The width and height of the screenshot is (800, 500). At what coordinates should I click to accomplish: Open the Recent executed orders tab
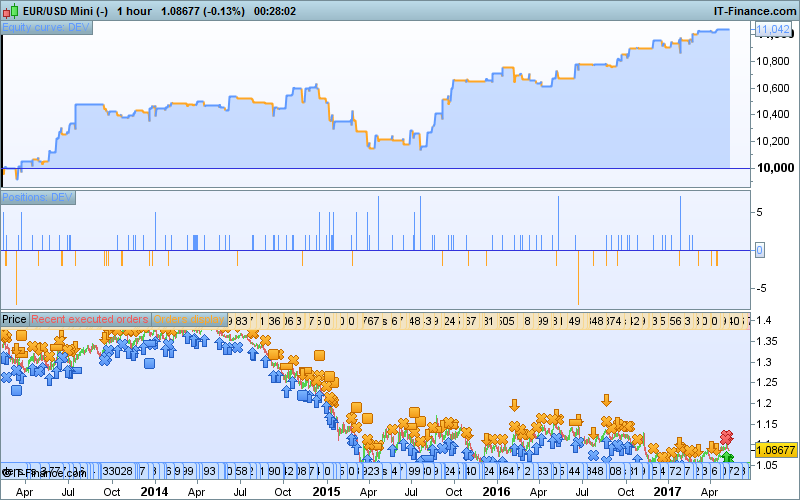coord(90,319)
